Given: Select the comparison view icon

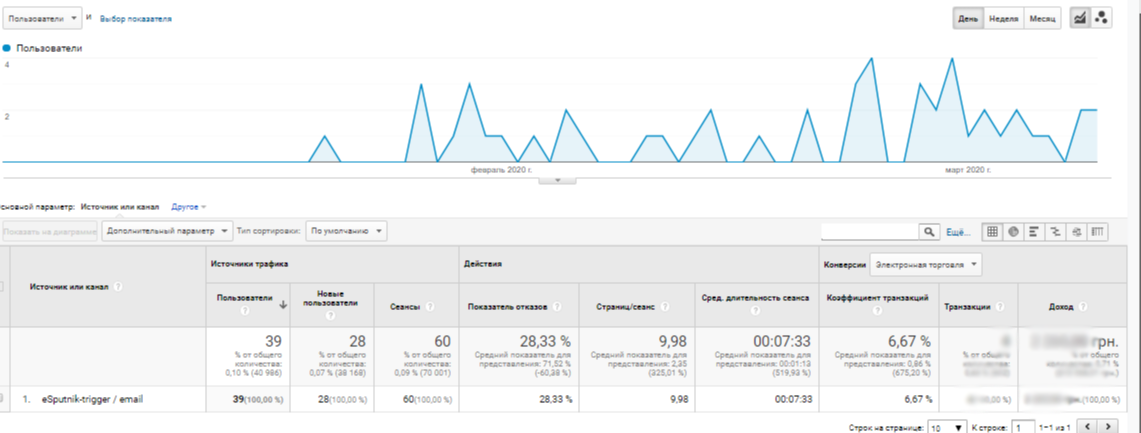Looking at the screenshot, I should [x=1055, y=231].
